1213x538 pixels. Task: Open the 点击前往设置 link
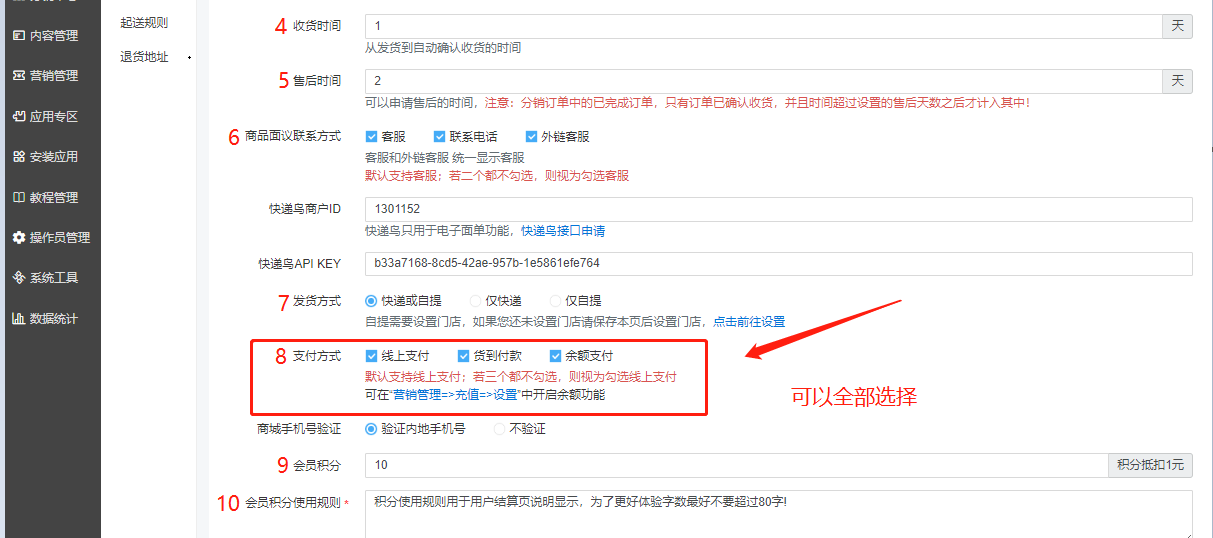pos(749,322)
